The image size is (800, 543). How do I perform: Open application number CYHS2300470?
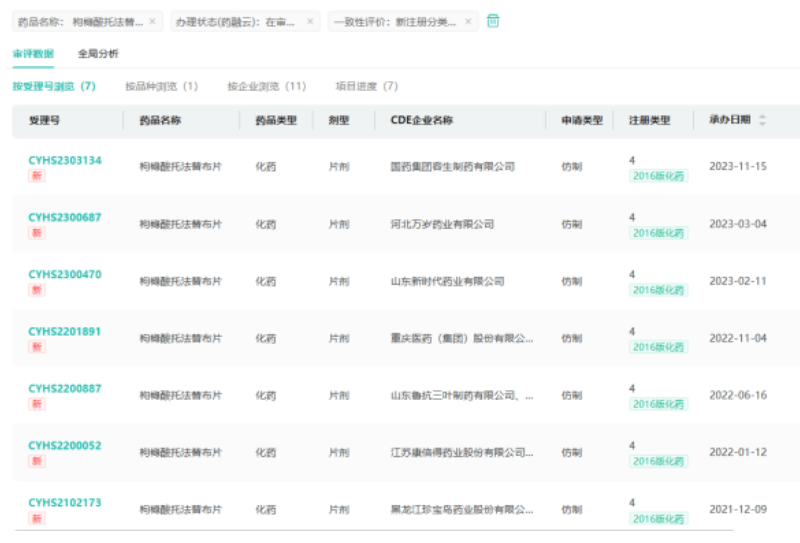click(x=65, y=274)
